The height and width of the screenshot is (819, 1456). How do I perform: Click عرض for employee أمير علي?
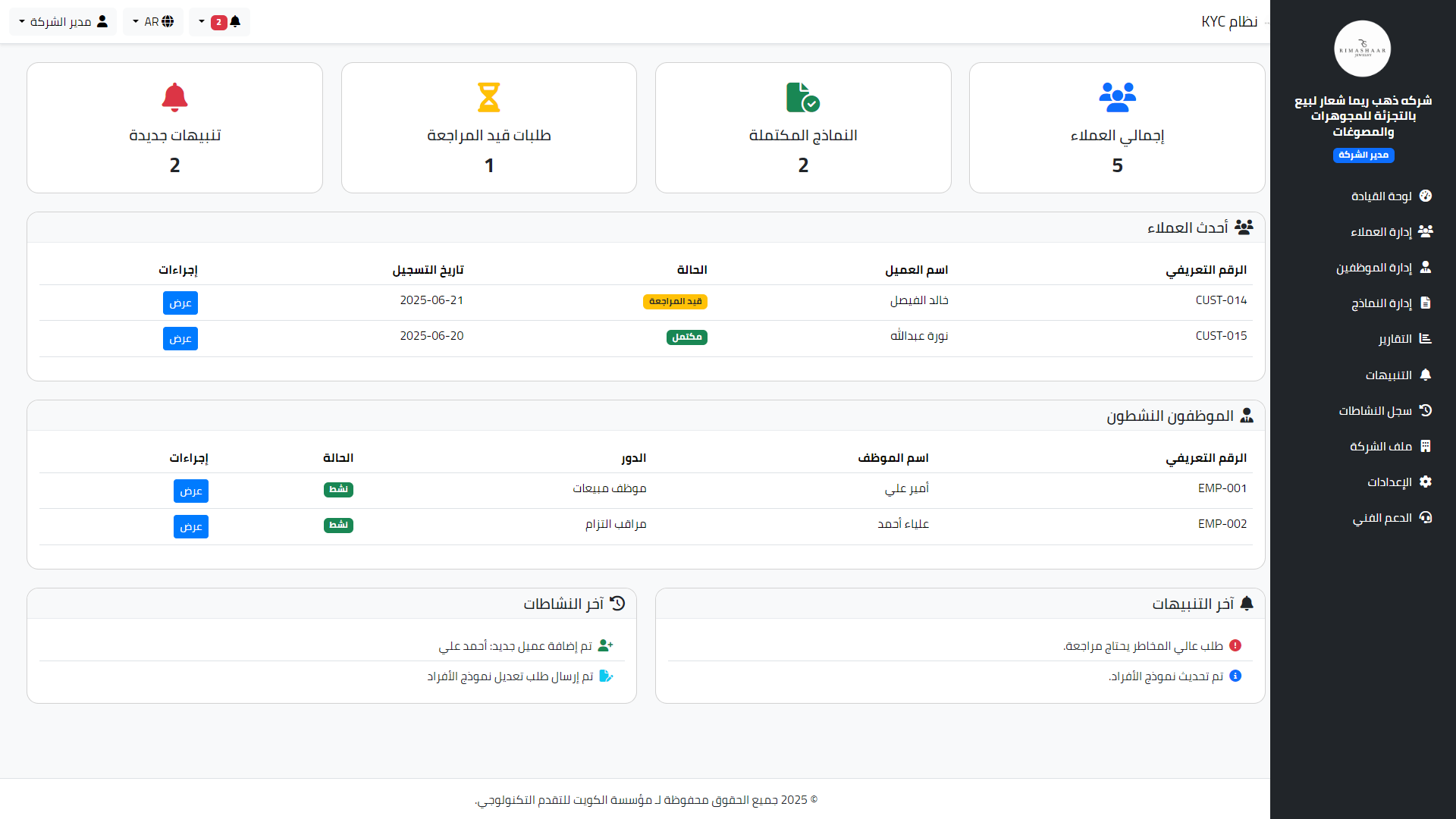190,491
